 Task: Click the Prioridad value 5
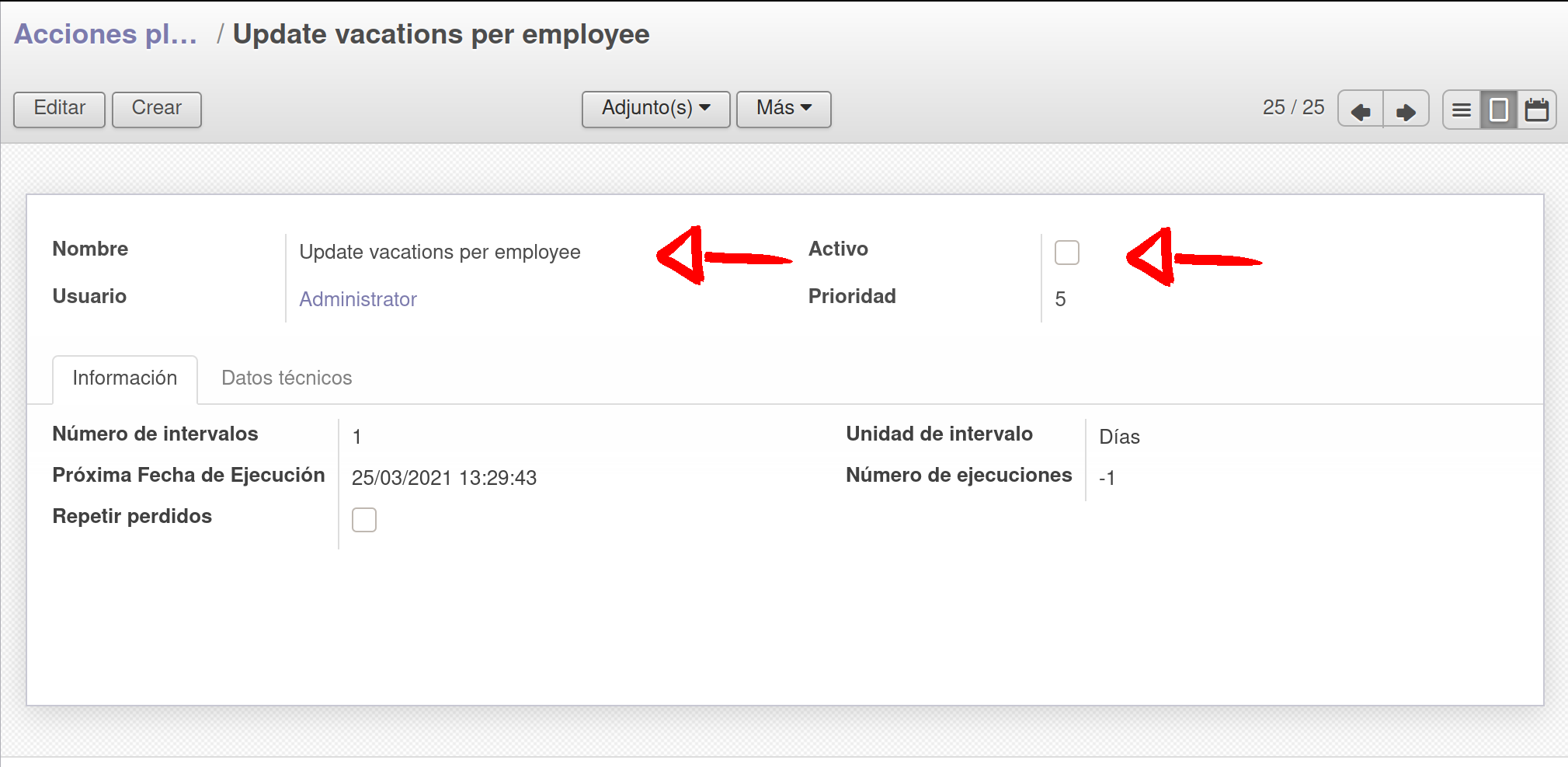(x=1060, y=299)
